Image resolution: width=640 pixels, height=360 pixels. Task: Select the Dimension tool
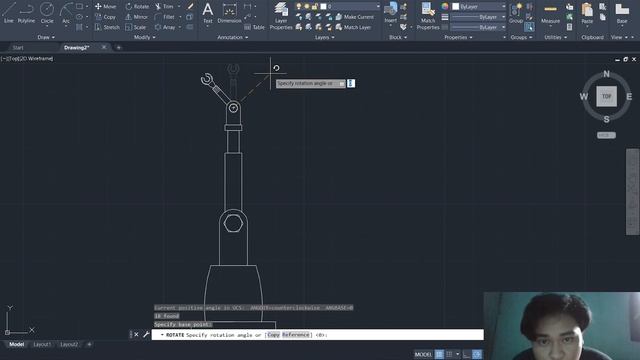pyautogui.click(x=229, y=13)
